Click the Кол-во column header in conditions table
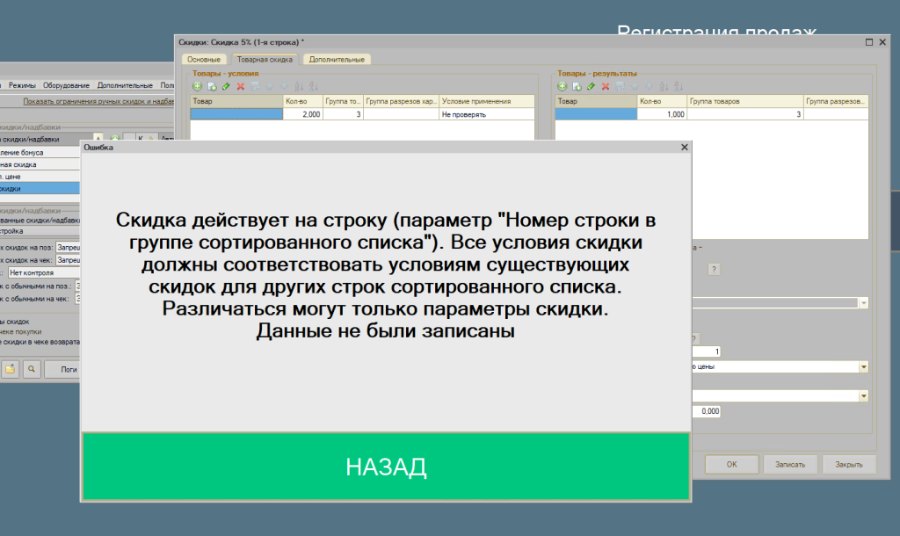 pos(302,101)
